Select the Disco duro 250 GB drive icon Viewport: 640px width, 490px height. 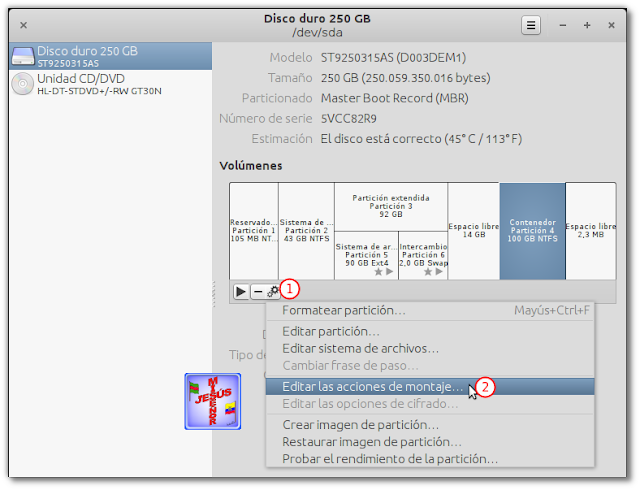[23, 56]
